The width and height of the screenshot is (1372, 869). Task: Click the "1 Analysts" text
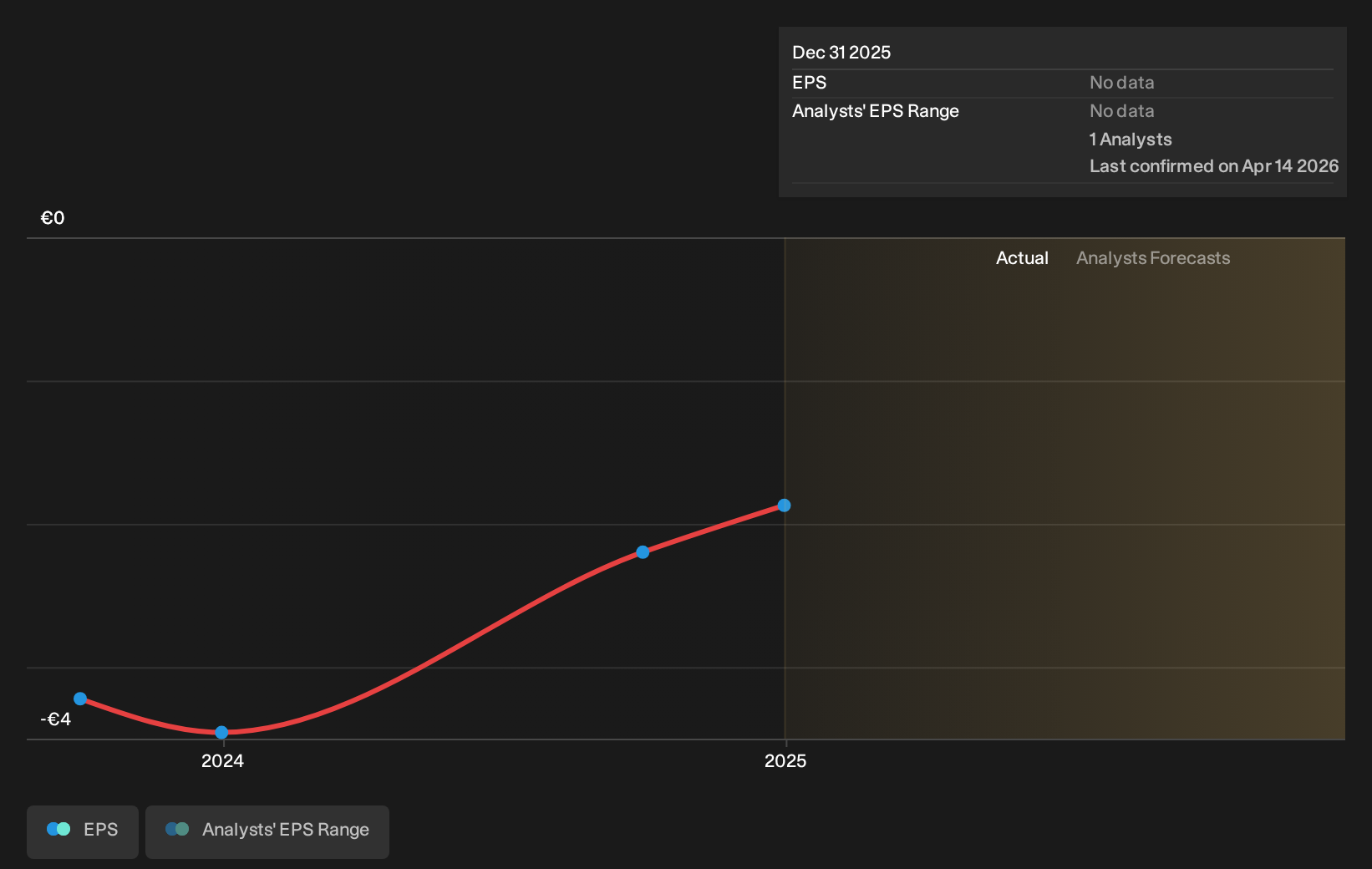tap(1131, 140)
